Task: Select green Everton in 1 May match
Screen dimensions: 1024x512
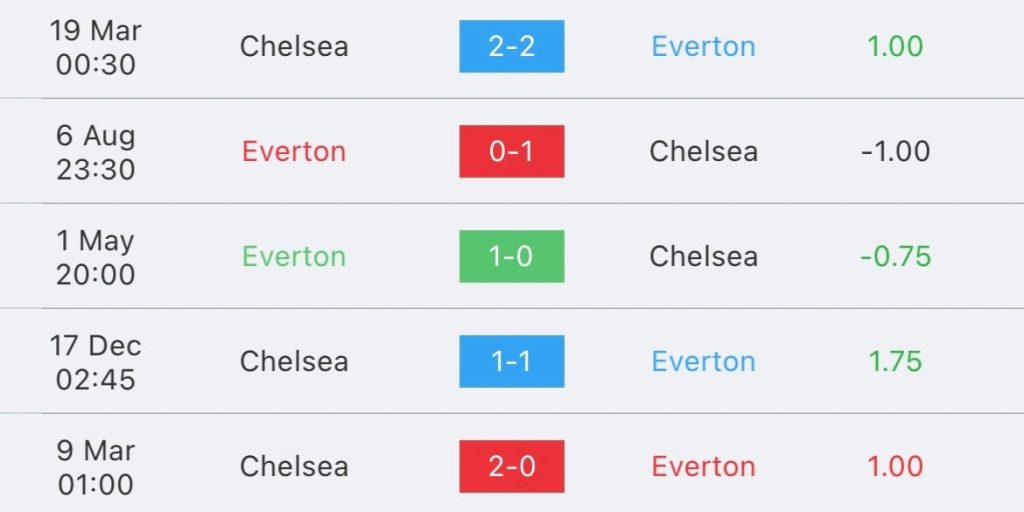Action: point(294,257)
